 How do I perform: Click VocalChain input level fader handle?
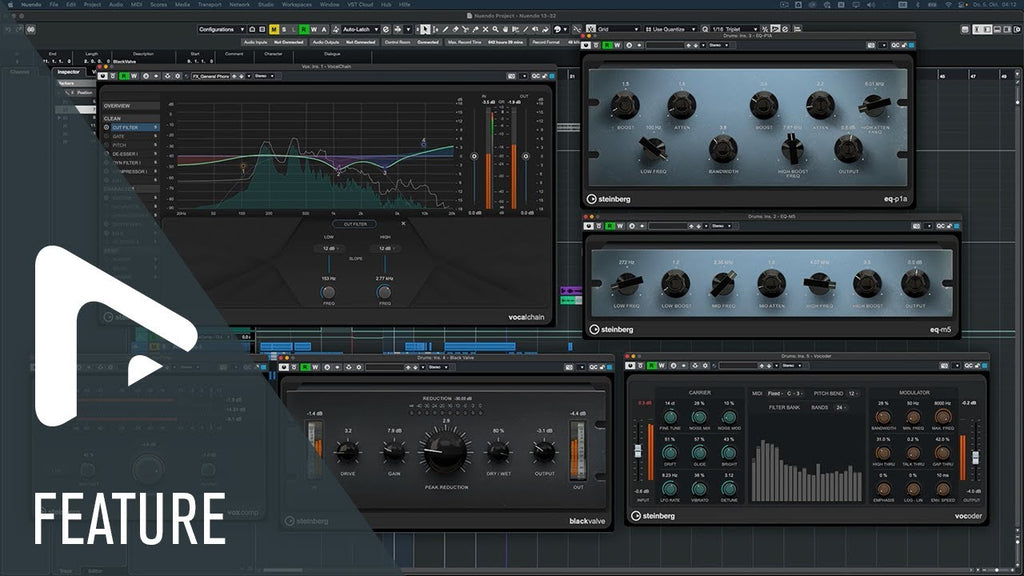pyautogui.click(x=474, y=156)
